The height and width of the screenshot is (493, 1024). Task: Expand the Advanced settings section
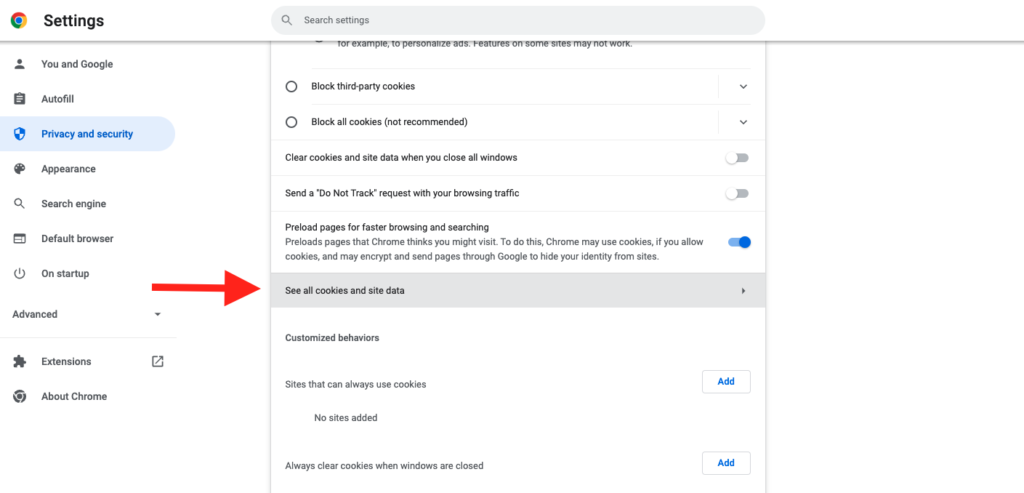point(87,315)
